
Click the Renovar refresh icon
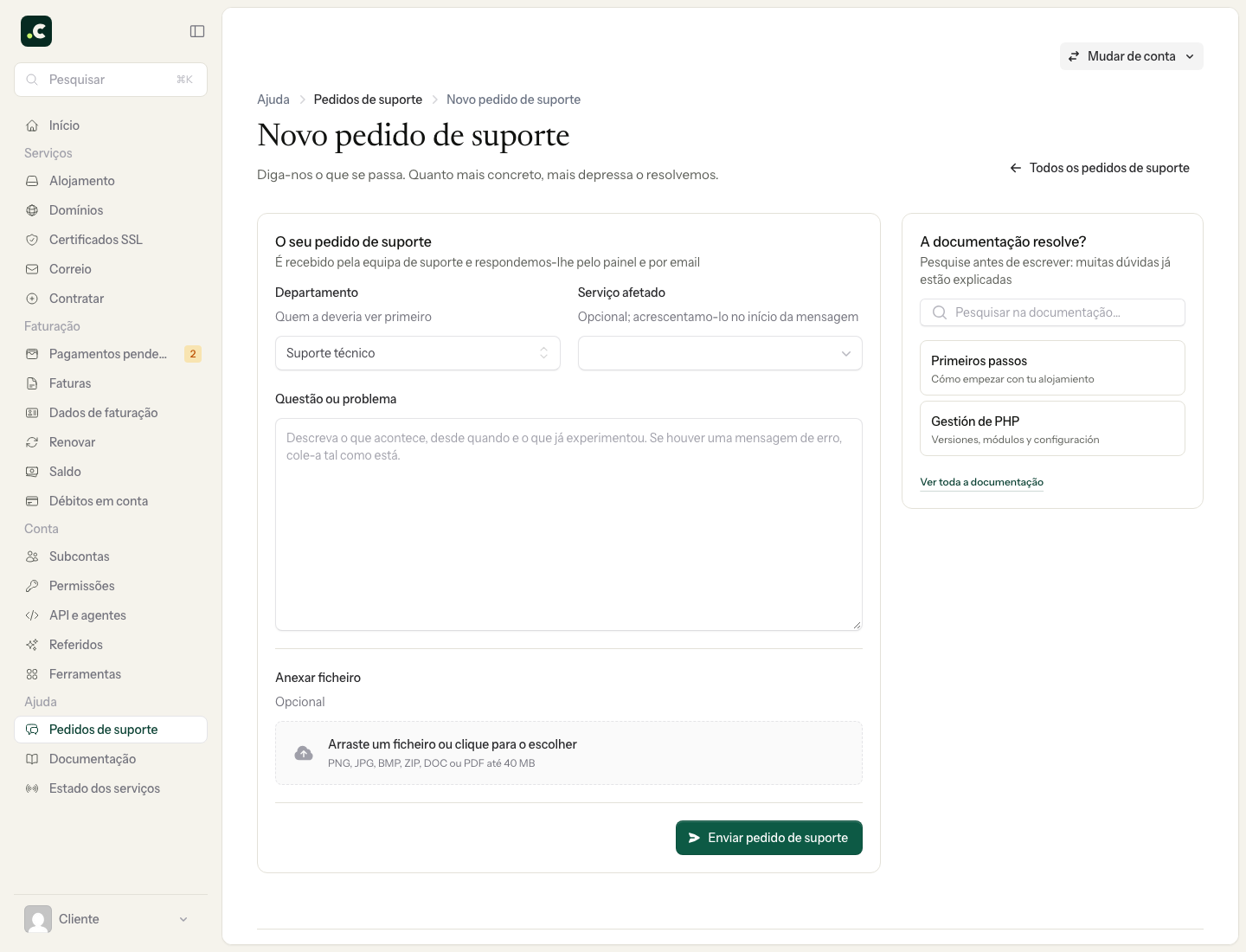32,442
